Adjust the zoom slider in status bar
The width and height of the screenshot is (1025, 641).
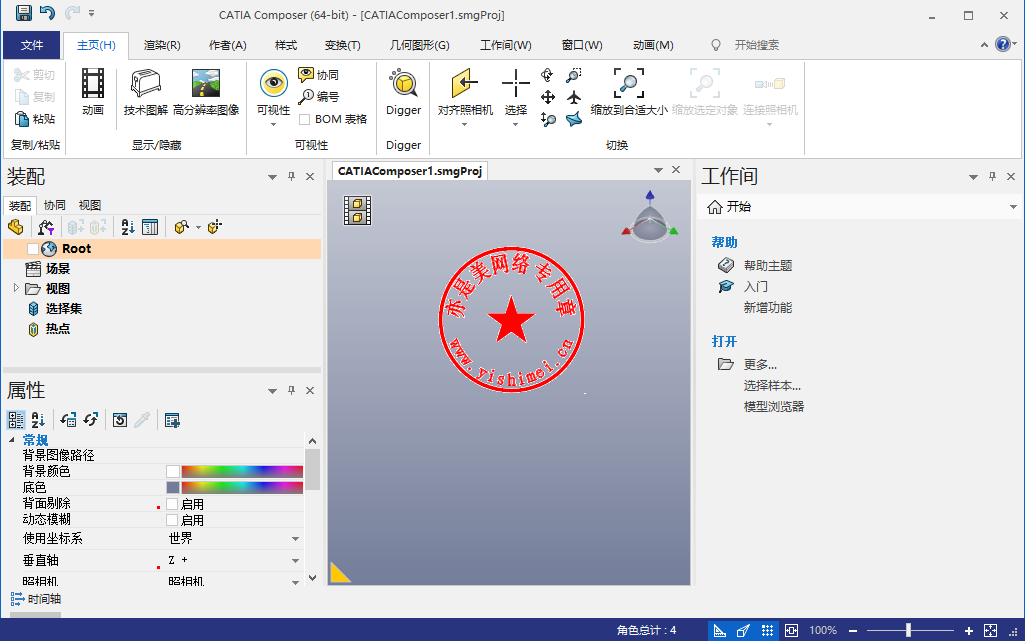[908, 631]
